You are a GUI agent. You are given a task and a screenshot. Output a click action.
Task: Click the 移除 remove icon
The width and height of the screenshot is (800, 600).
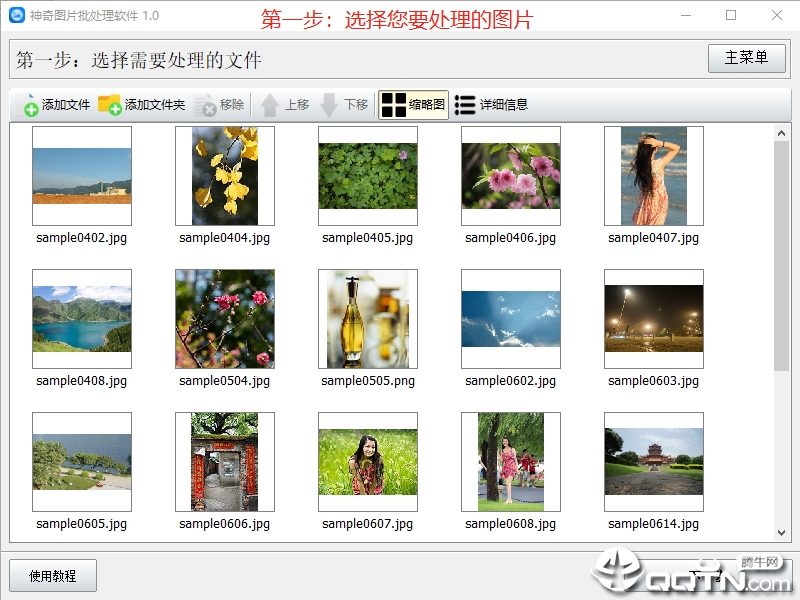[x=206, y=105]
